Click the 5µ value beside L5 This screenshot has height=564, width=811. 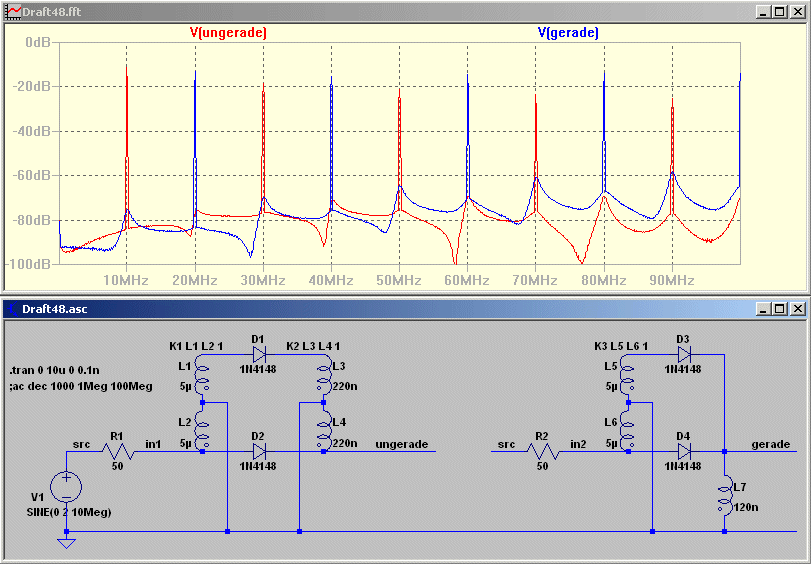612,387
